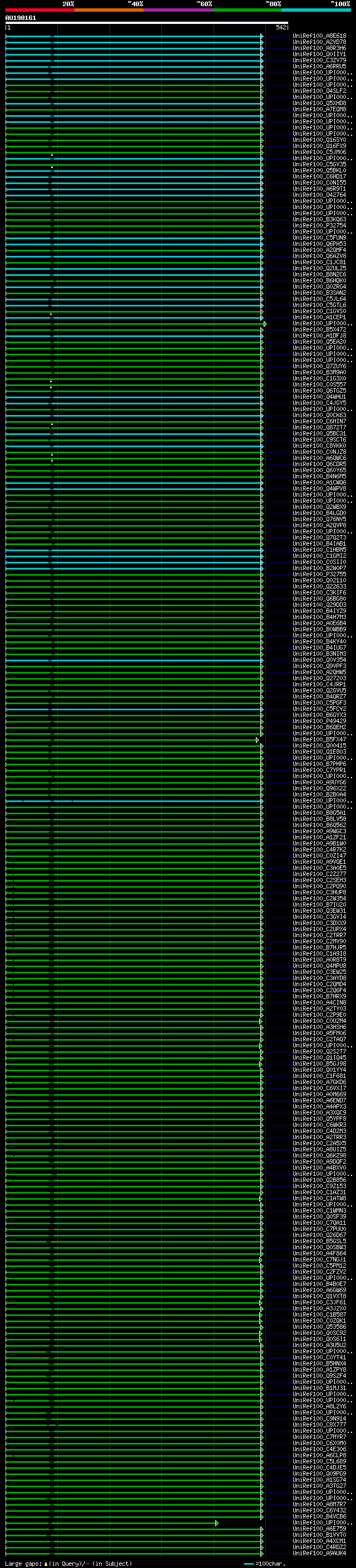Click the UniRef100_B6HQK0 entry
The height and width of the screenshot is (1568, 356).
pos(319,280)
